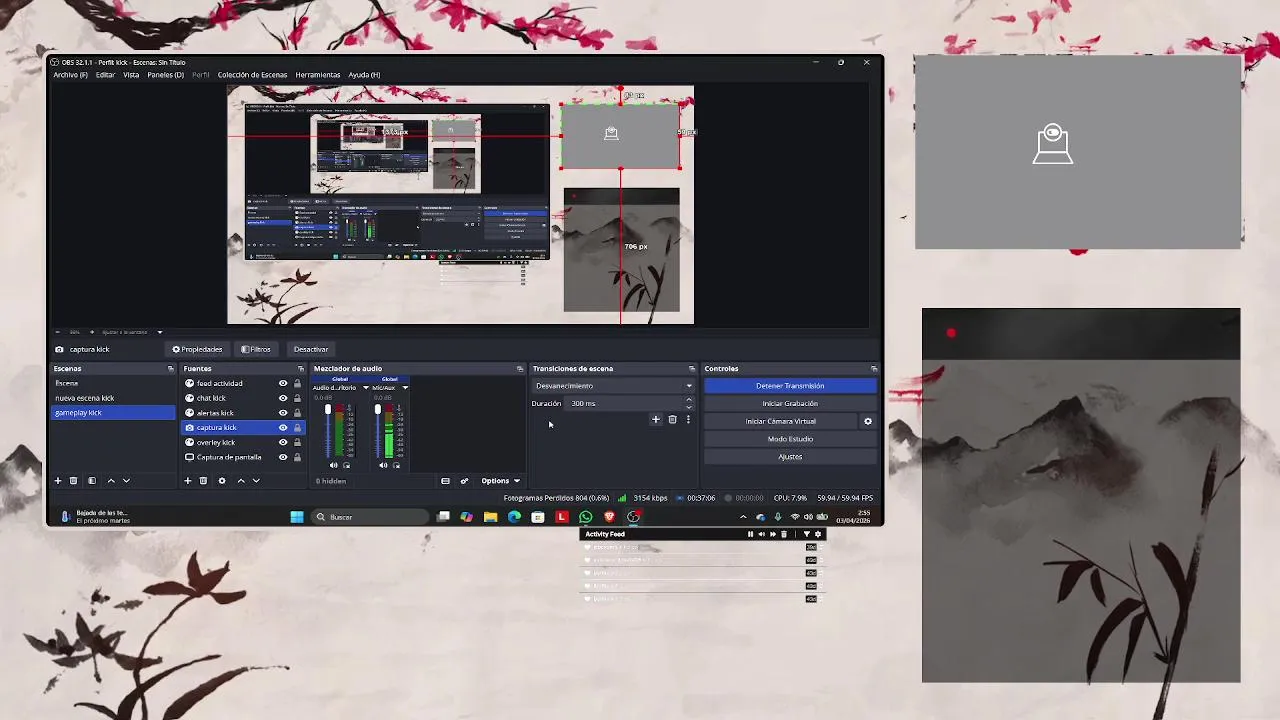Image resolution: width=1280 pixels, height=720 pixels.
Task: Open the Mic/Aux mixer dropdown arrow
Action: click(405, 388)
